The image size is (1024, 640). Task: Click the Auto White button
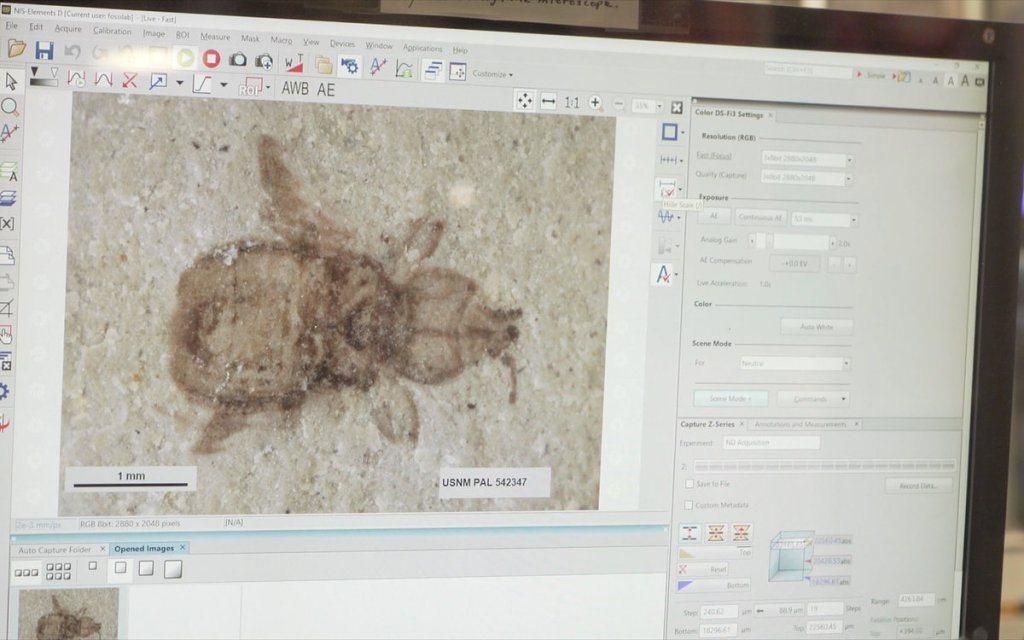[x=816, y=327]
